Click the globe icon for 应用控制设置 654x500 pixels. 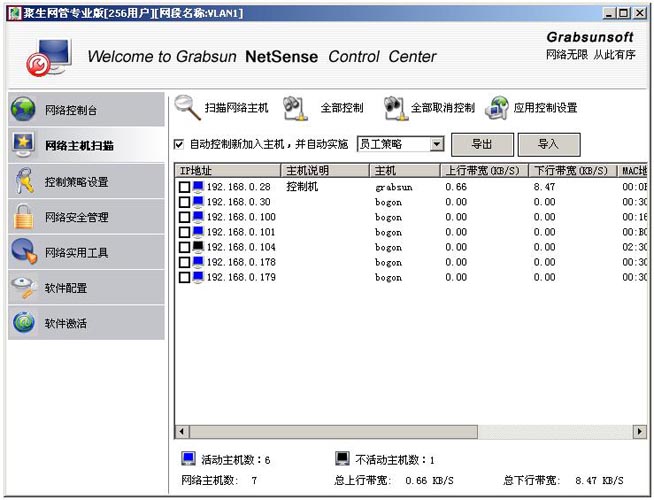point(497,108)
